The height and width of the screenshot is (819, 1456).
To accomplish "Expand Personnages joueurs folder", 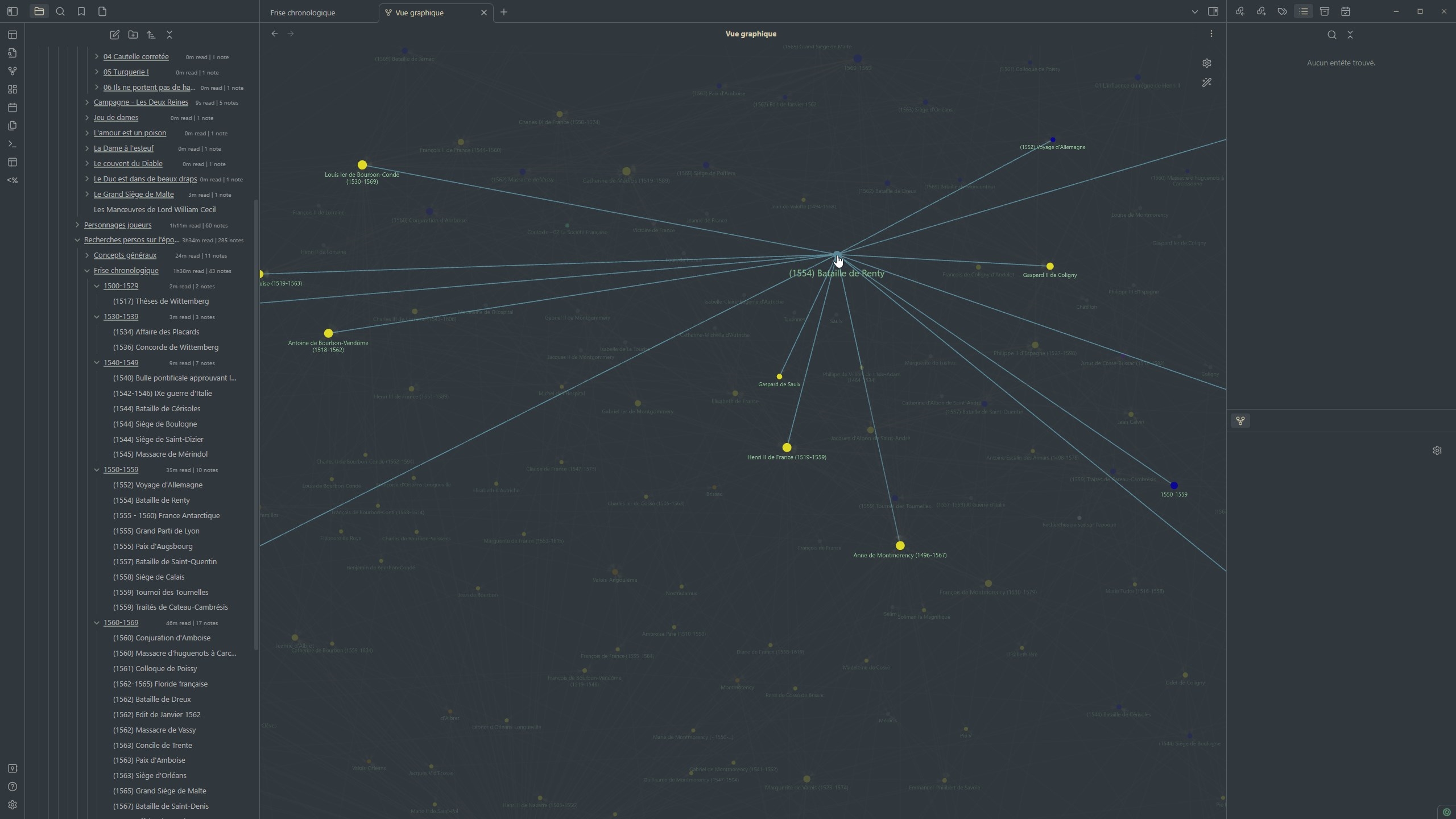I will pyautogui.click(x=77, y=225).
